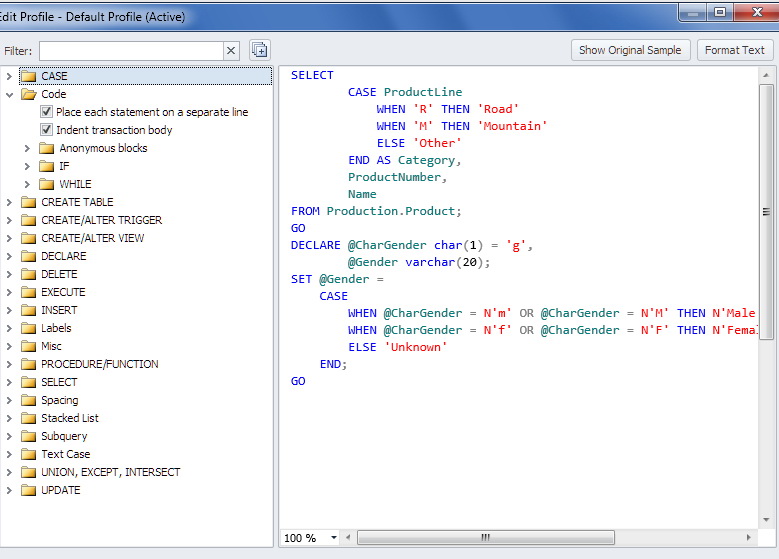The width and height of the screenshot is (779, 559).
Task: Click the Subquery folder icon
Action: 29,436
